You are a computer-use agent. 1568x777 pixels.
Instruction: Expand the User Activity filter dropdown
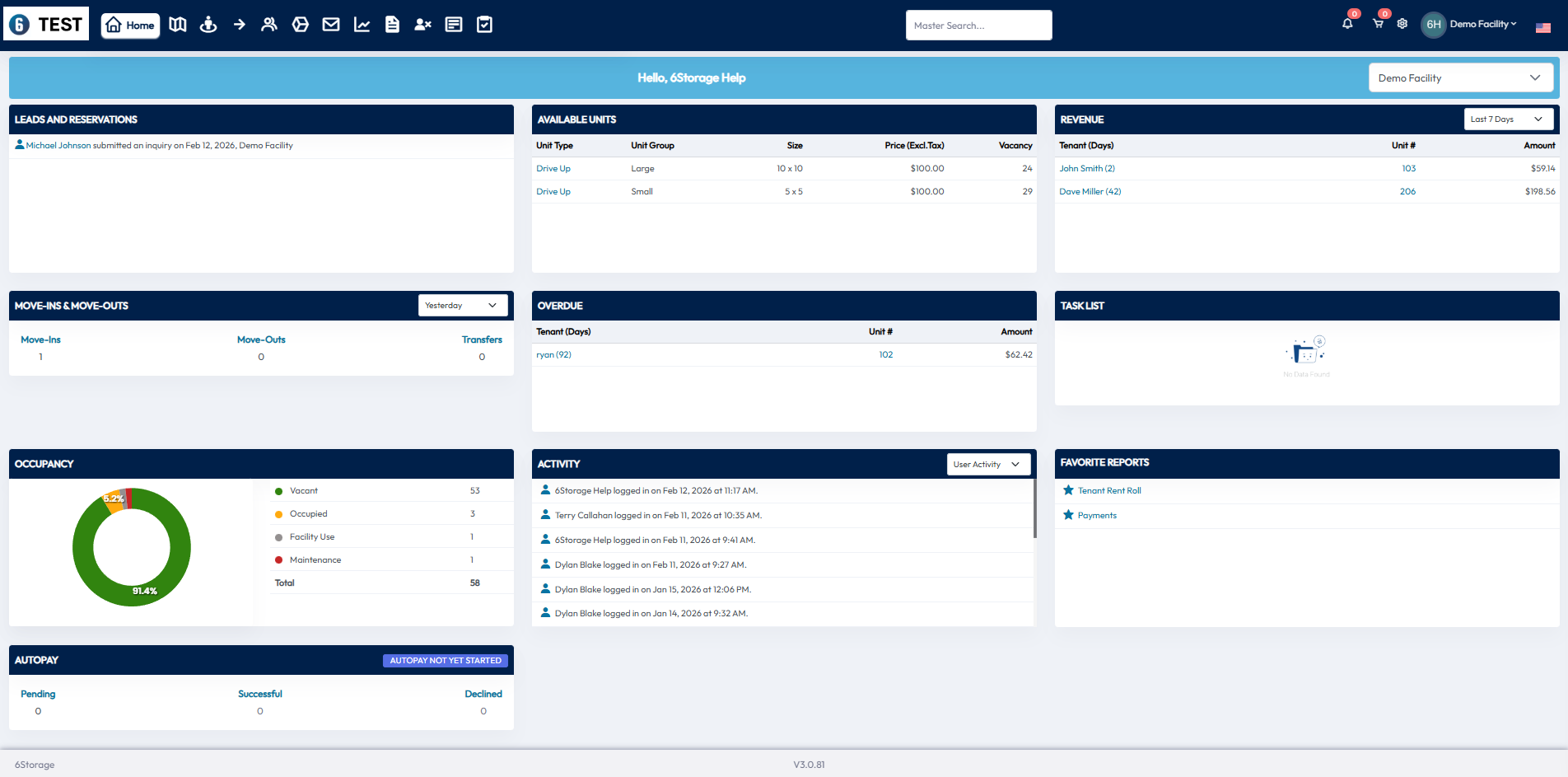point(987,465)
